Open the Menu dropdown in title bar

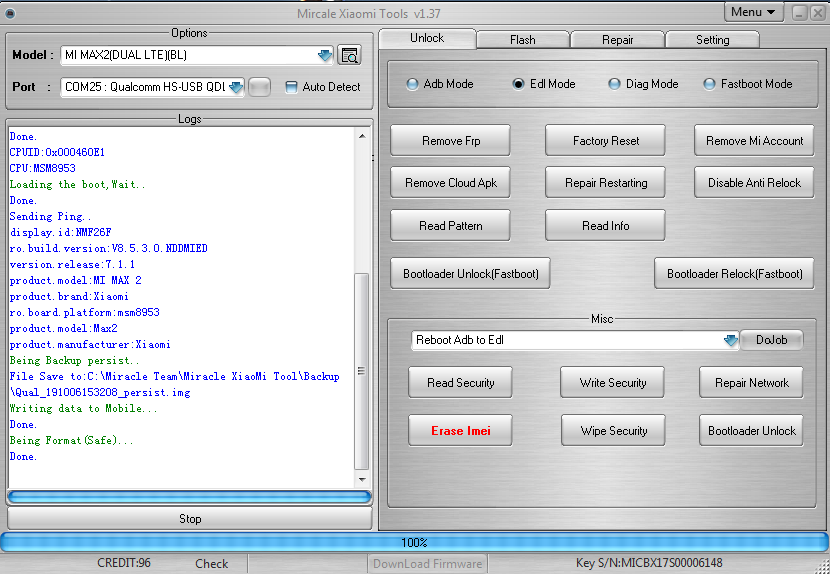[x=753, y=12]
